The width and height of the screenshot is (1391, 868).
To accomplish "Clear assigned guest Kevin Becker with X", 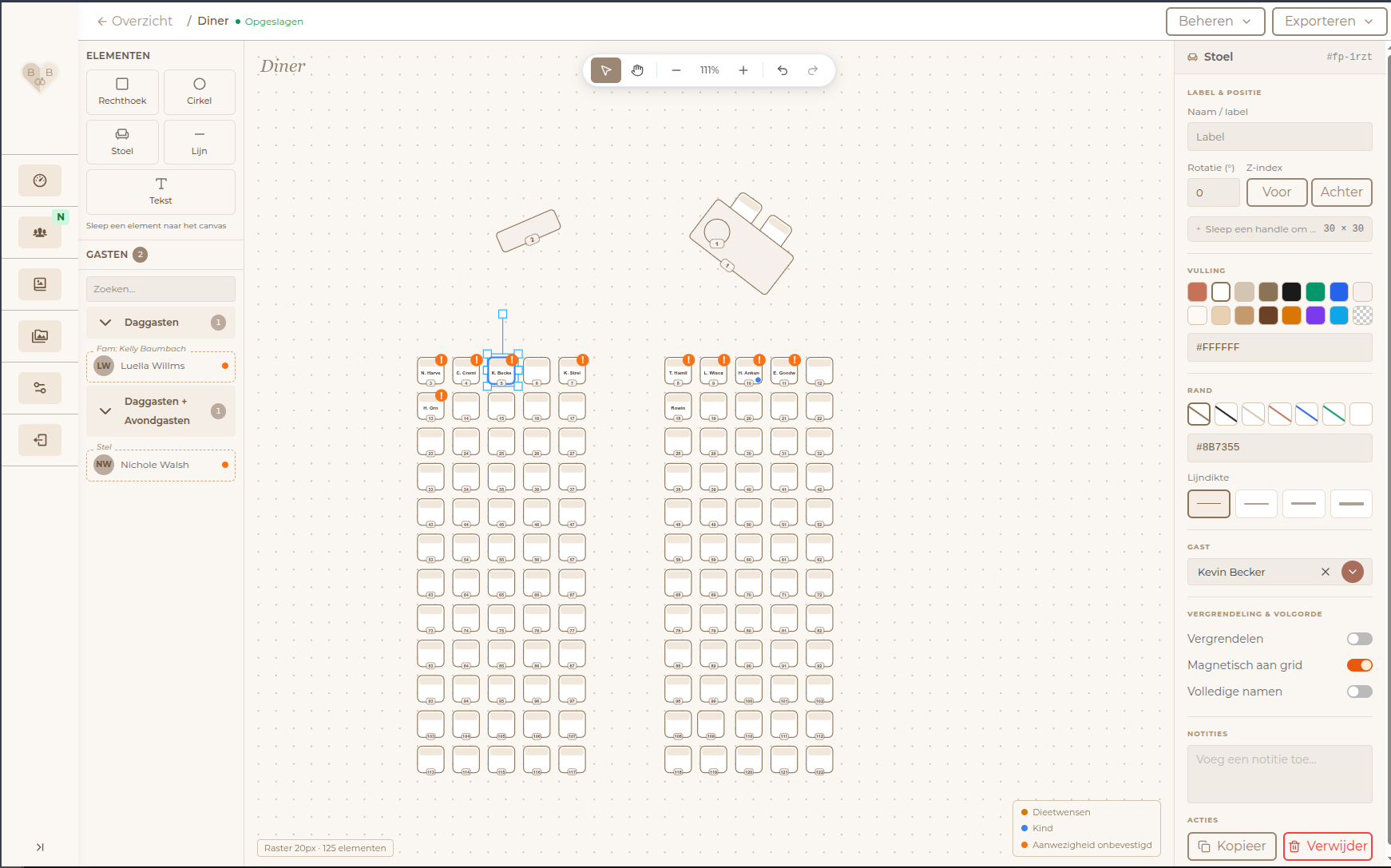I will coord(1326,572).
